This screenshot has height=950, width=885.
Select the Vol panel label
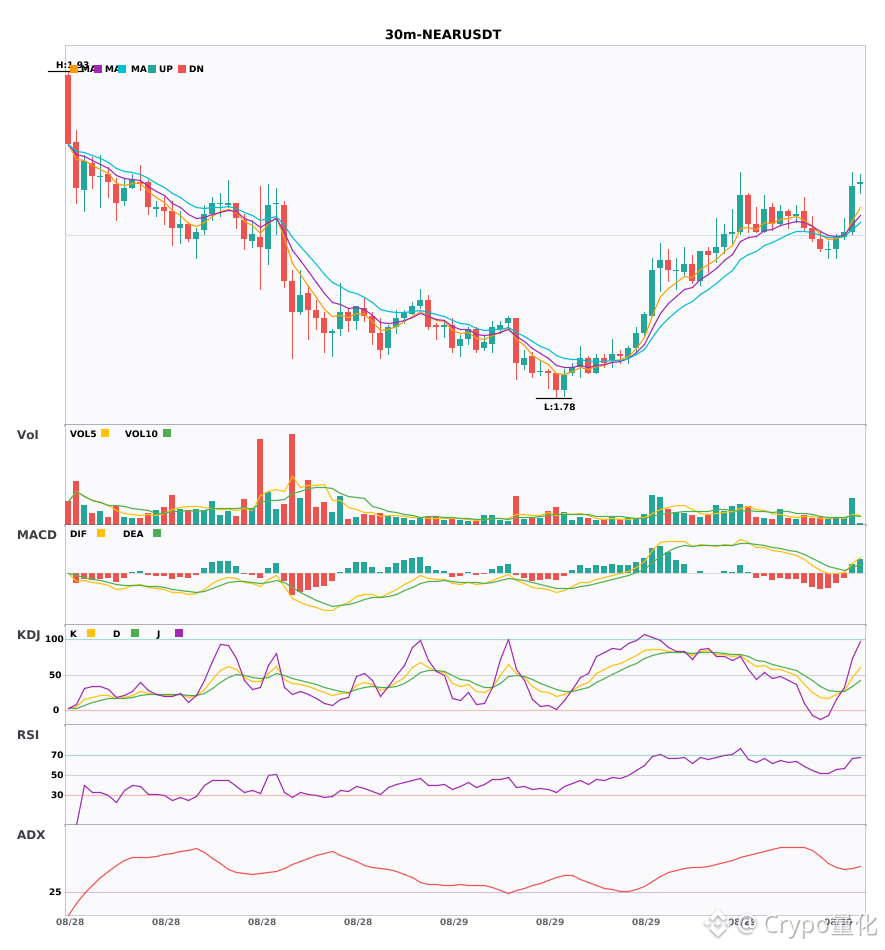(27, 435)
